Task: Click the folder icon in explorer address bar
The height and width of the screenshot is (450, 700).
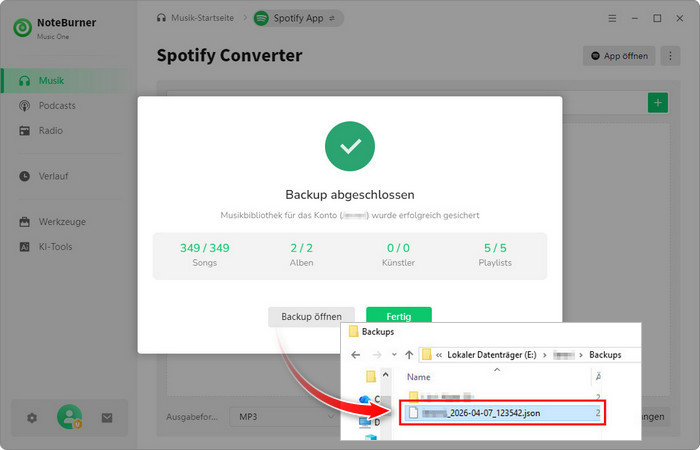Action: (426, 355)
